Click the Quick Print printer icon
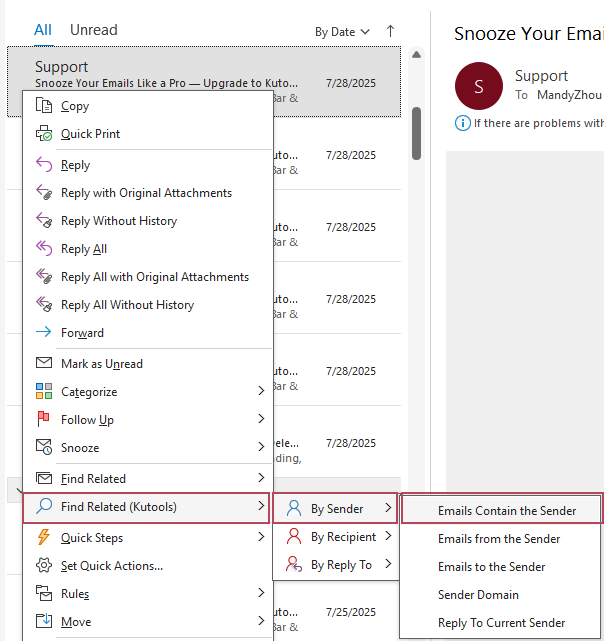 pos(44,133)
